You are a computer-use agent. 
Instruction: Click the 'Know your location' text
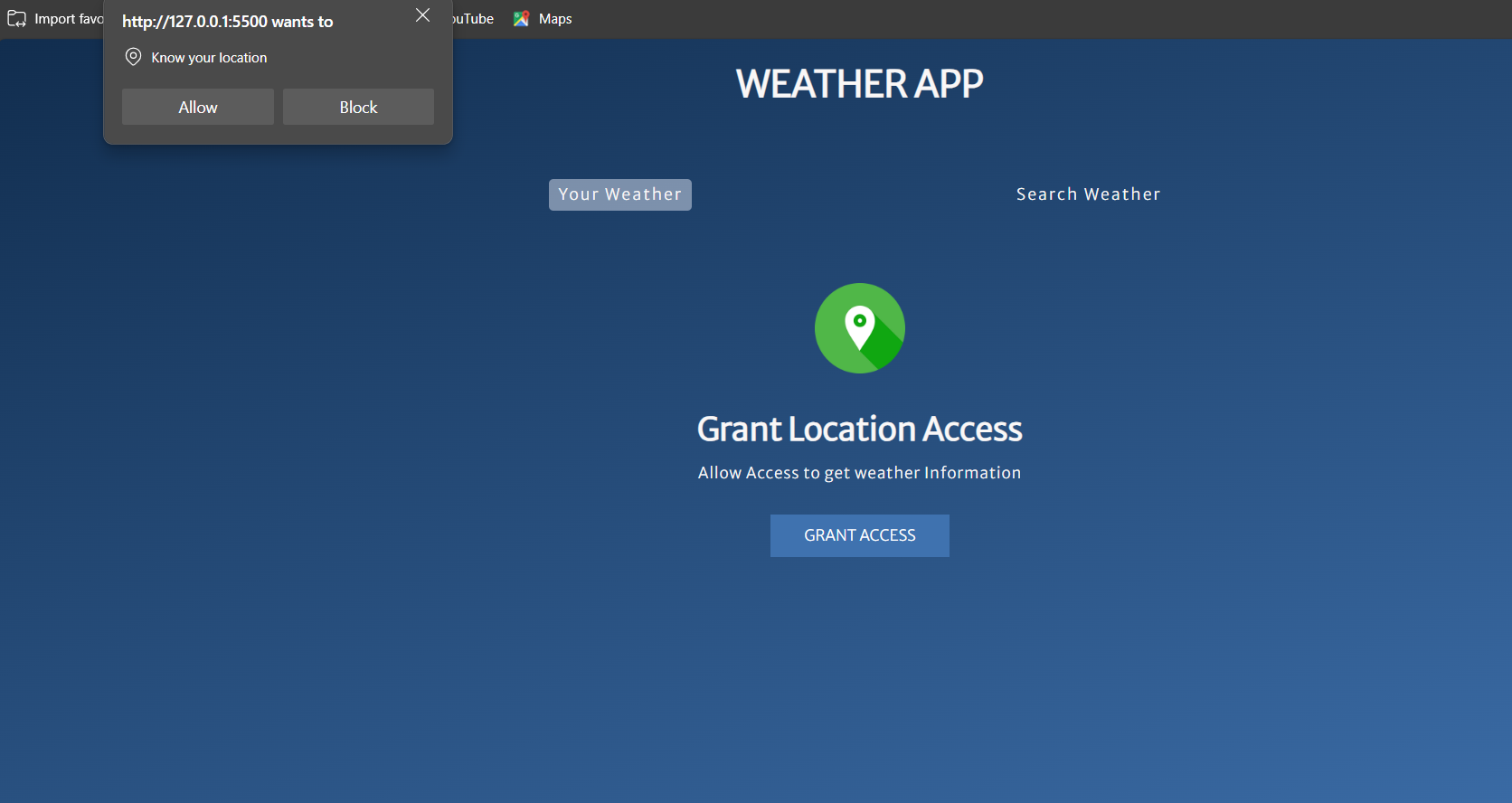[x=209, y=58]
